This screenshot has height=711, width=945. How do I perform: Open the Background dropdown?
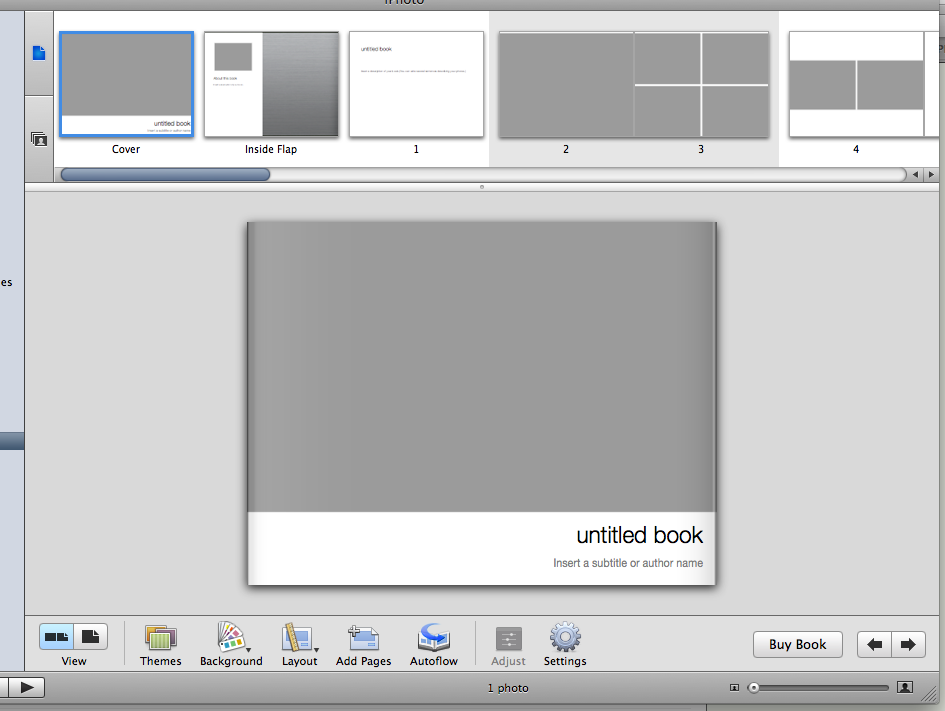(231, 638)
